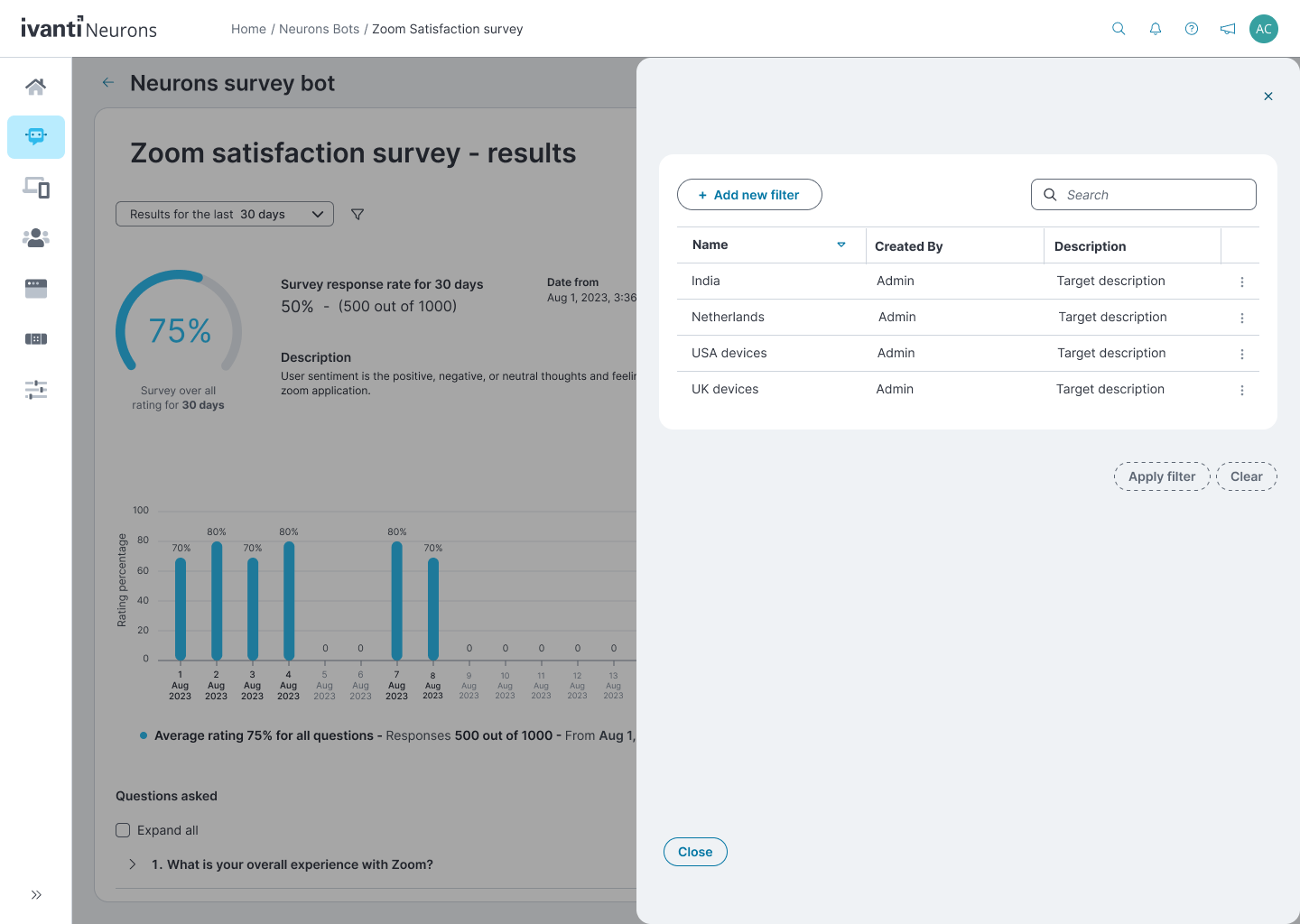The image size is (1300, 924).
Task: Focus the Search input field
Action: 1144,195
